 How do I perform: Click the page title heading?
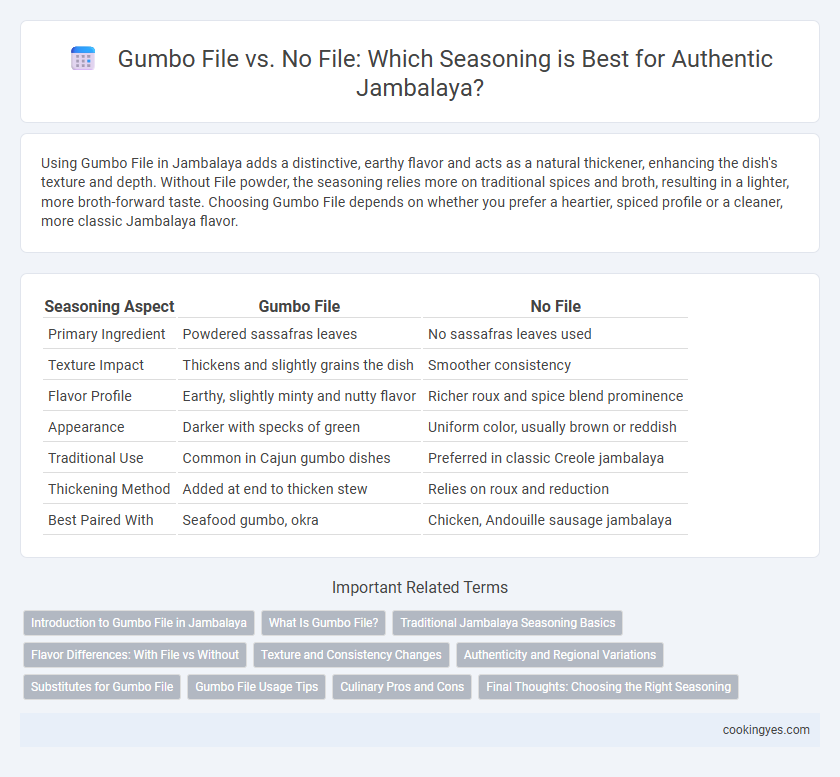[x=445, y=72]
